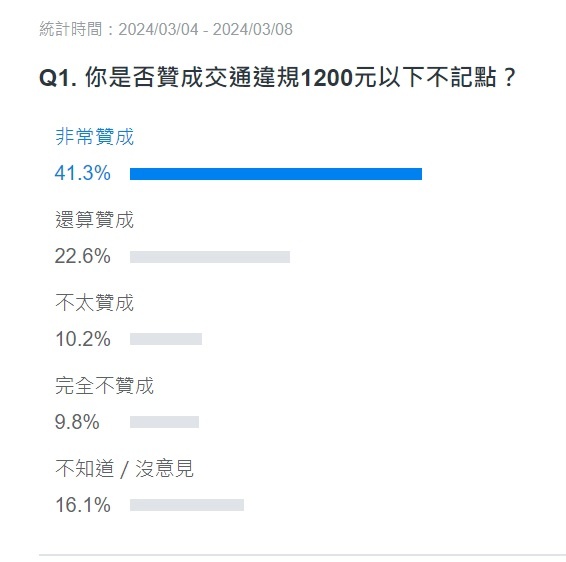The height and width of the screenshot is (562, 566).
Task: Click the gray 不太贊成 result bar
Action: [166, 339]
